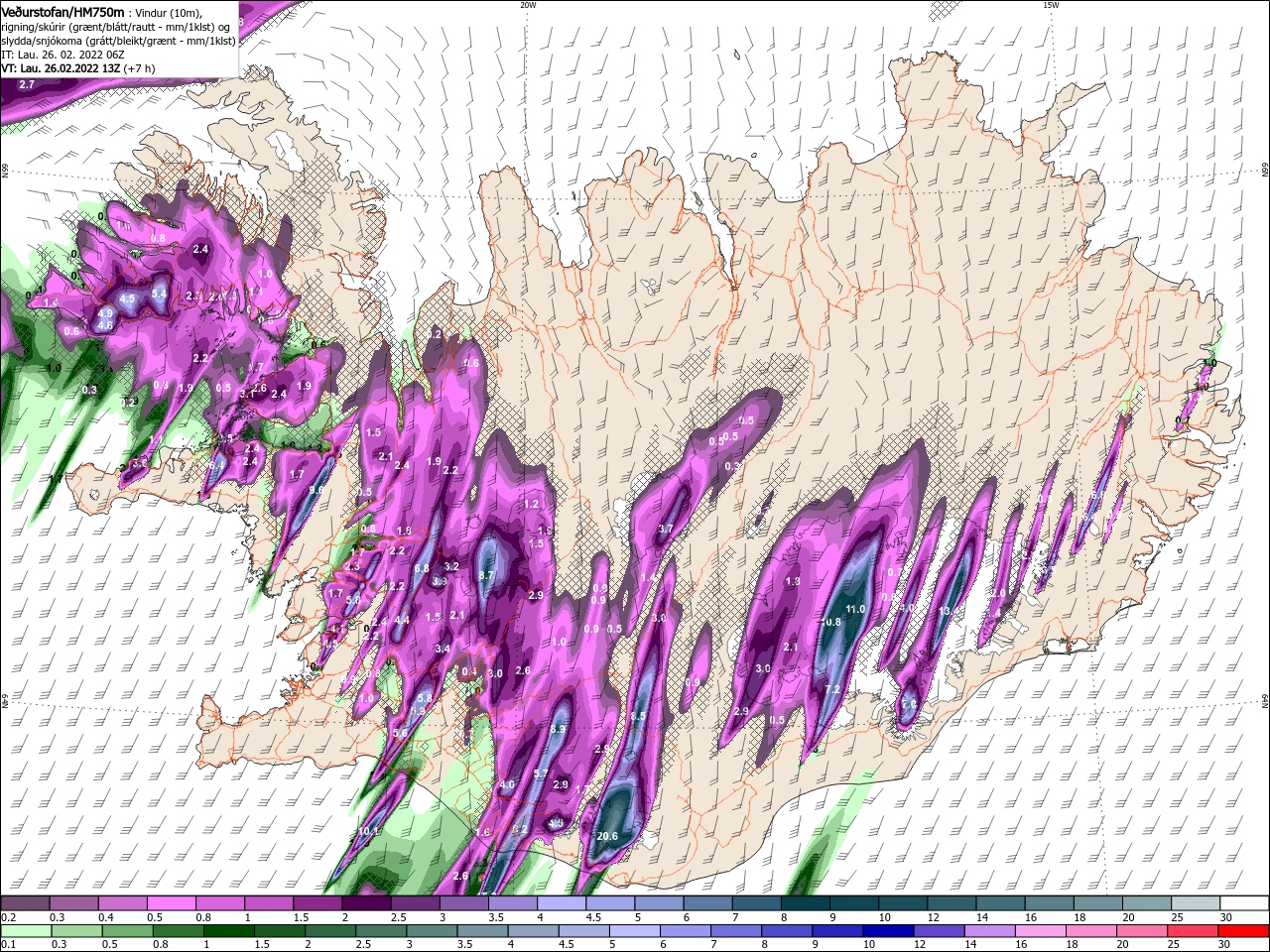Select the 7.2 precipitation value on the map

point(832,689)
